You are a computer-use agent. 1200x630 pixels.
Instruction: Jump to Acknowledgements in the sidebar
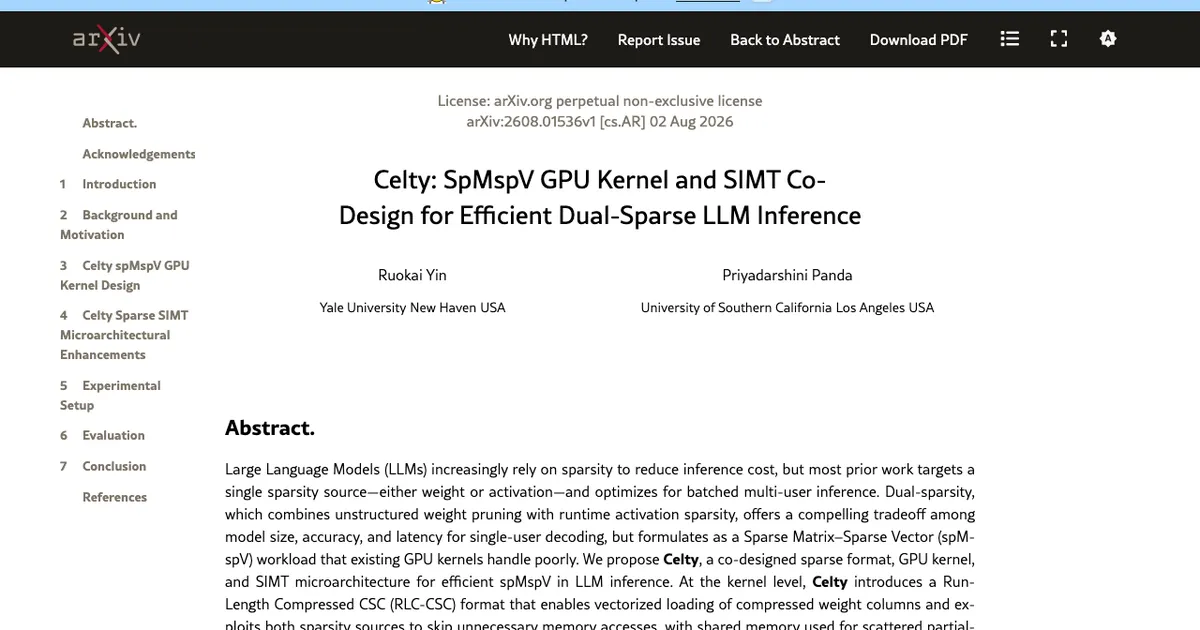139,154
